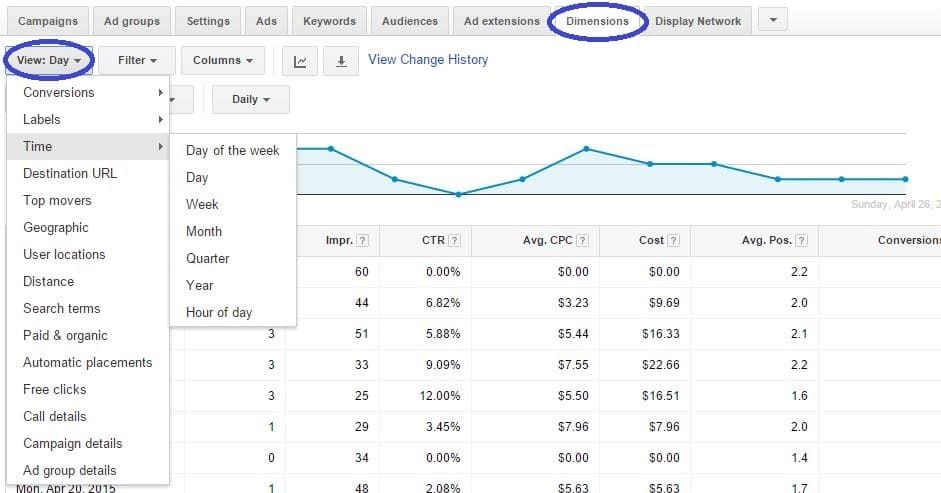Choose Free clicks view option
941x493 pixels.
pos(88,390)
